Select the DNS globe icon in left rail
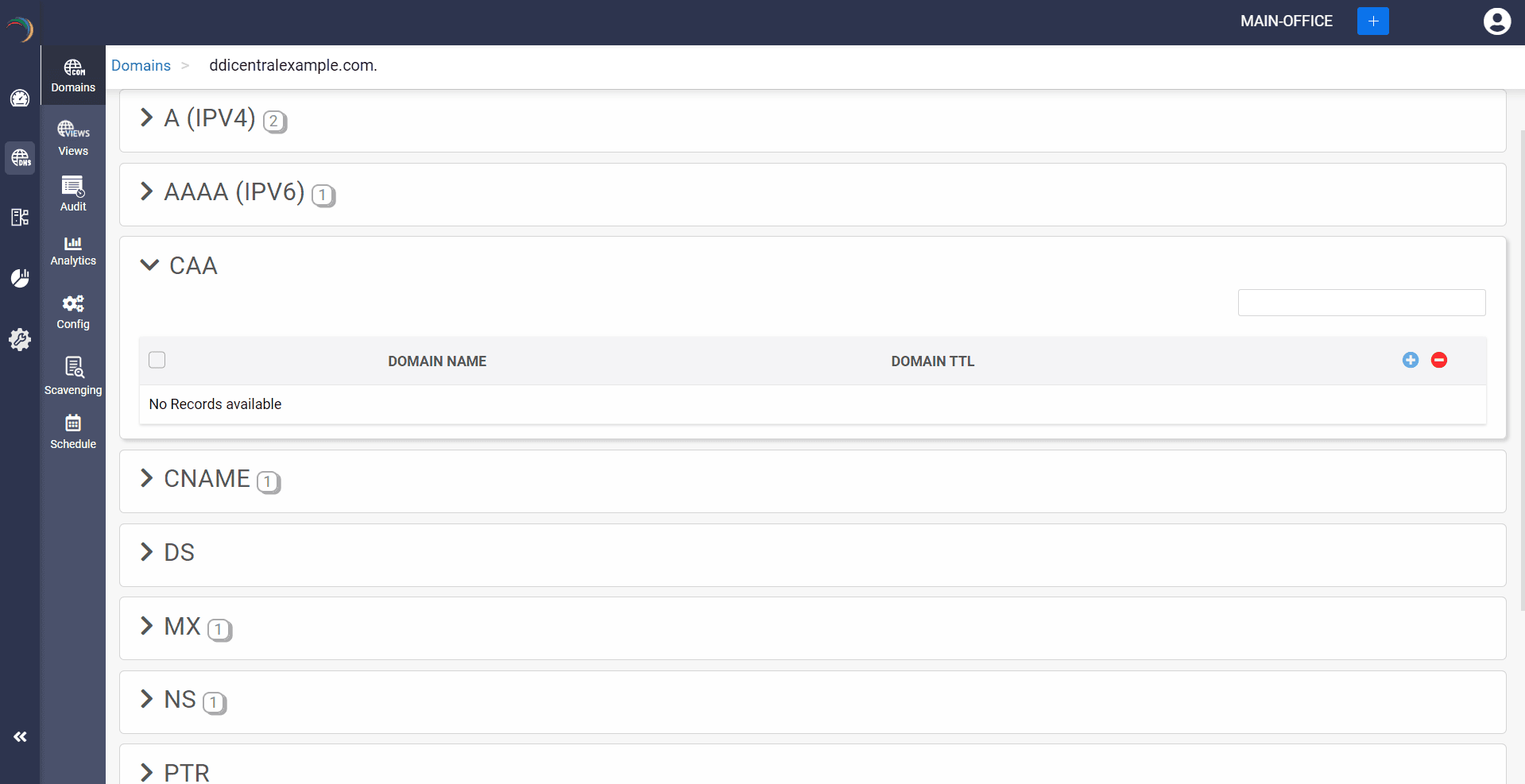The height and width of the screenshot is (784, 1525). coord(20,158)
